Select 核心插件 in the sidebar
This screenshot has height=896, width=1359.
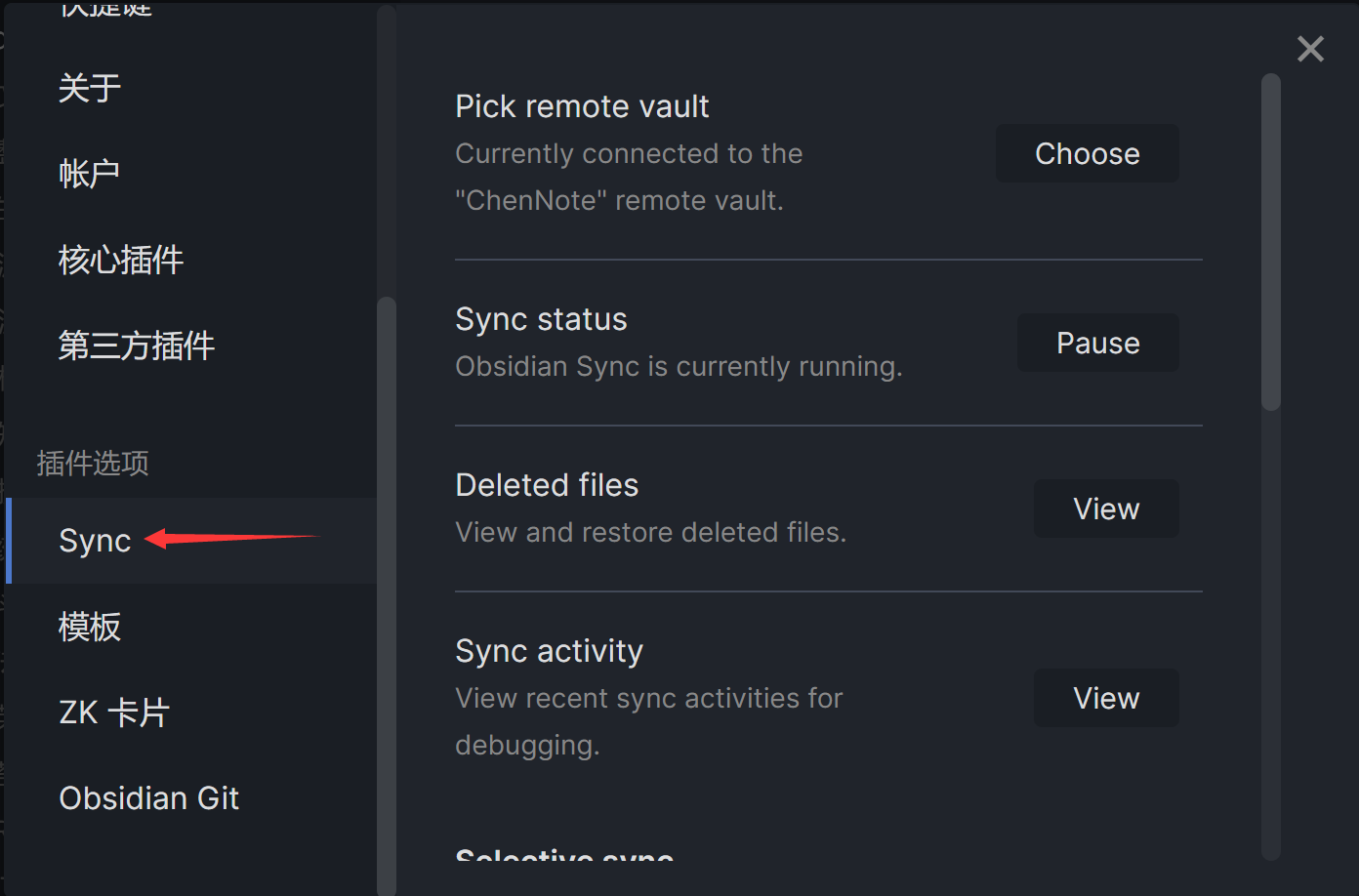point(121,260)
